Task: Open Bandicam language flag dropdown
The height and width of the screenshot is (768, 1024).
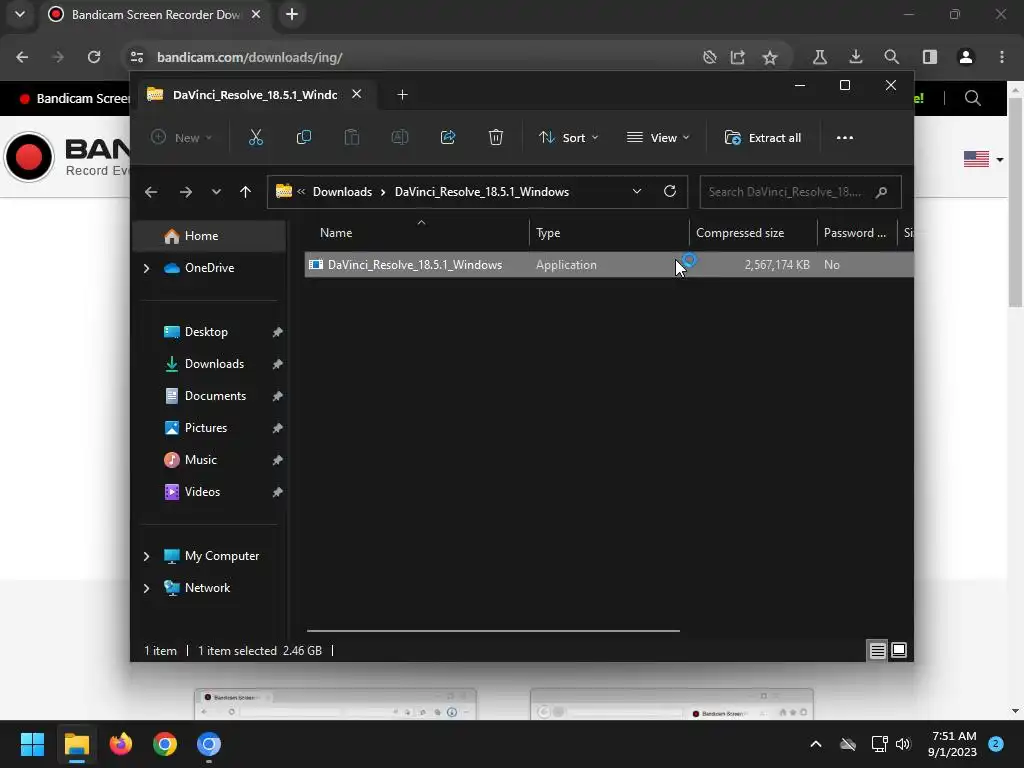Action: coord(983,159)
